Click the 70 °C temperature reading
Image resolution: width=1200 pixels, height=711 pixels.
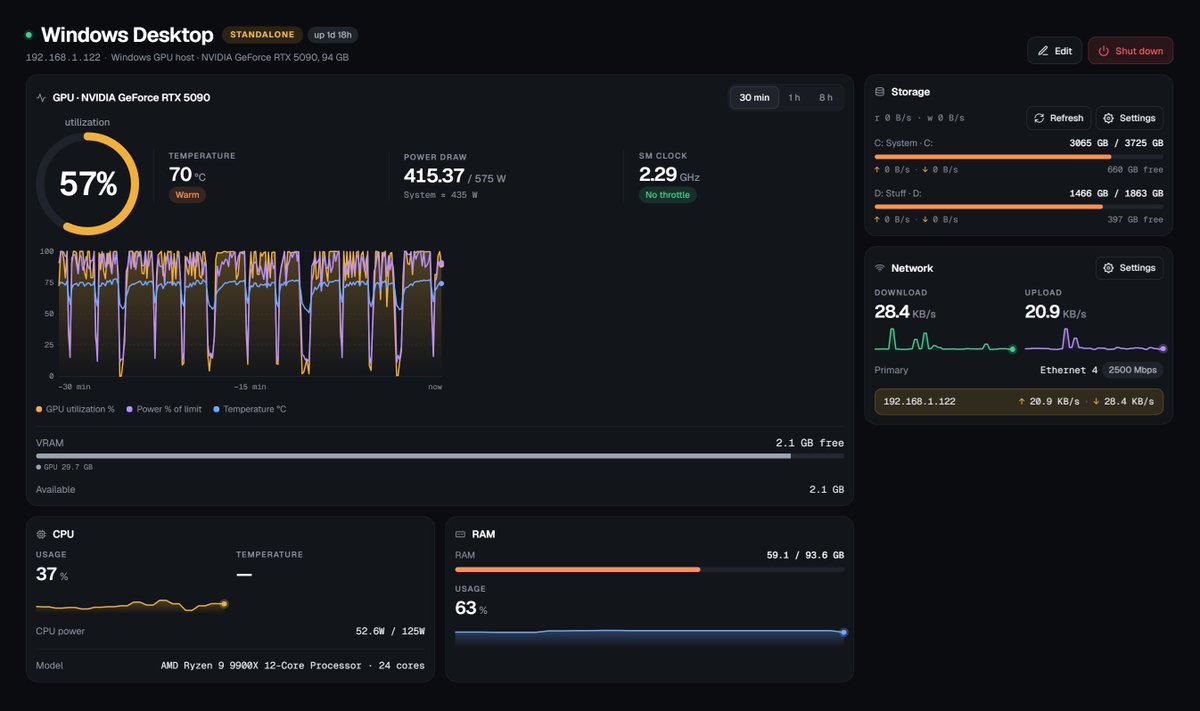[x=187, y=175]
